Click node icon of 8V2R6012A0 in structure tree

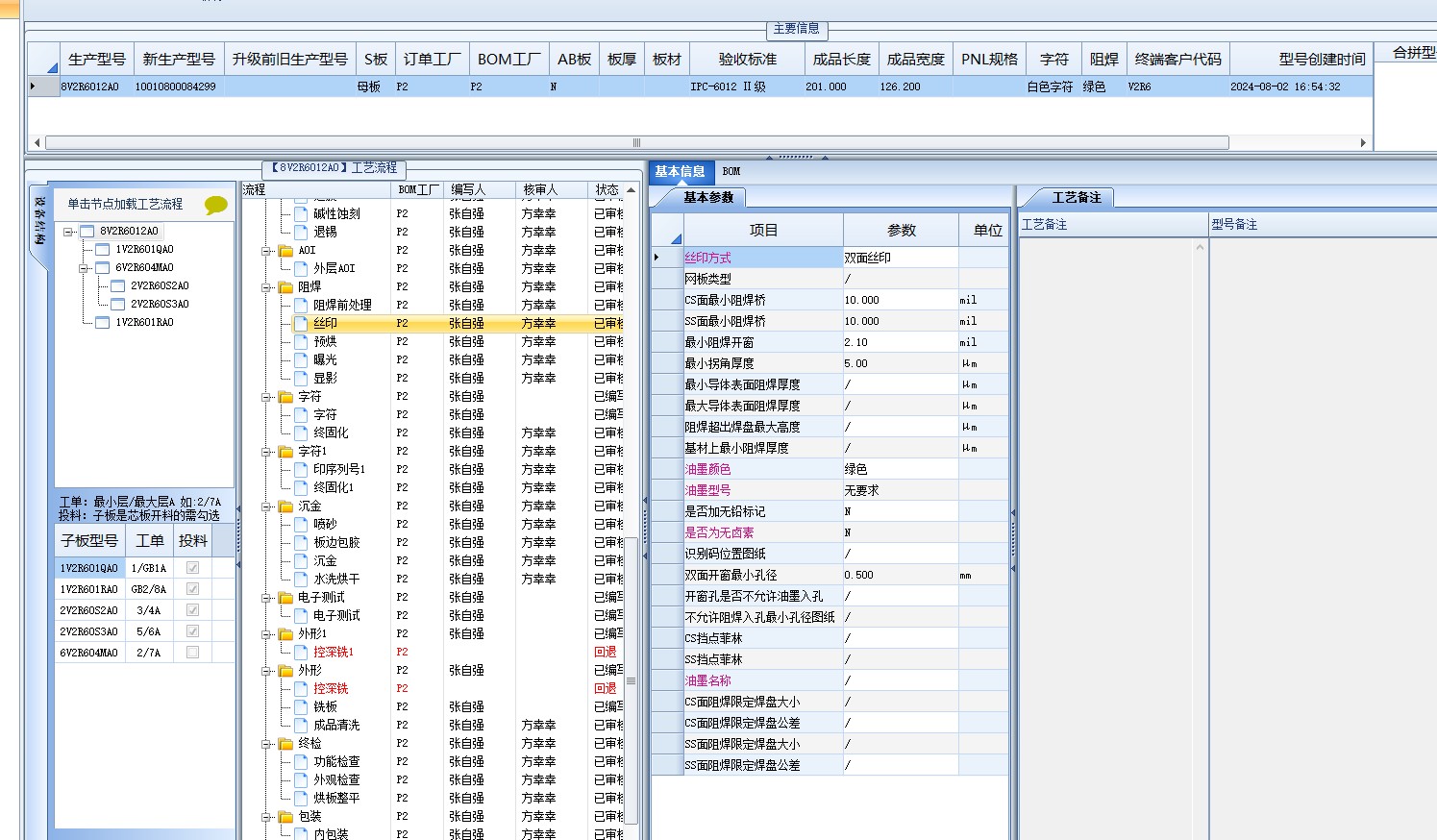(87, 231)
